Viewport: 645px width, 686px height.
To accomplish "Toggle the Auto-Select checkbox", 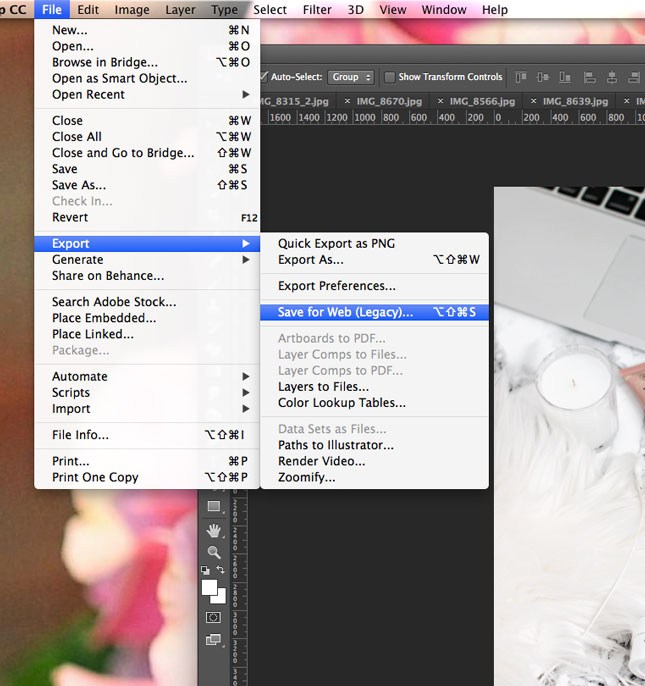I will coord(263,77).
